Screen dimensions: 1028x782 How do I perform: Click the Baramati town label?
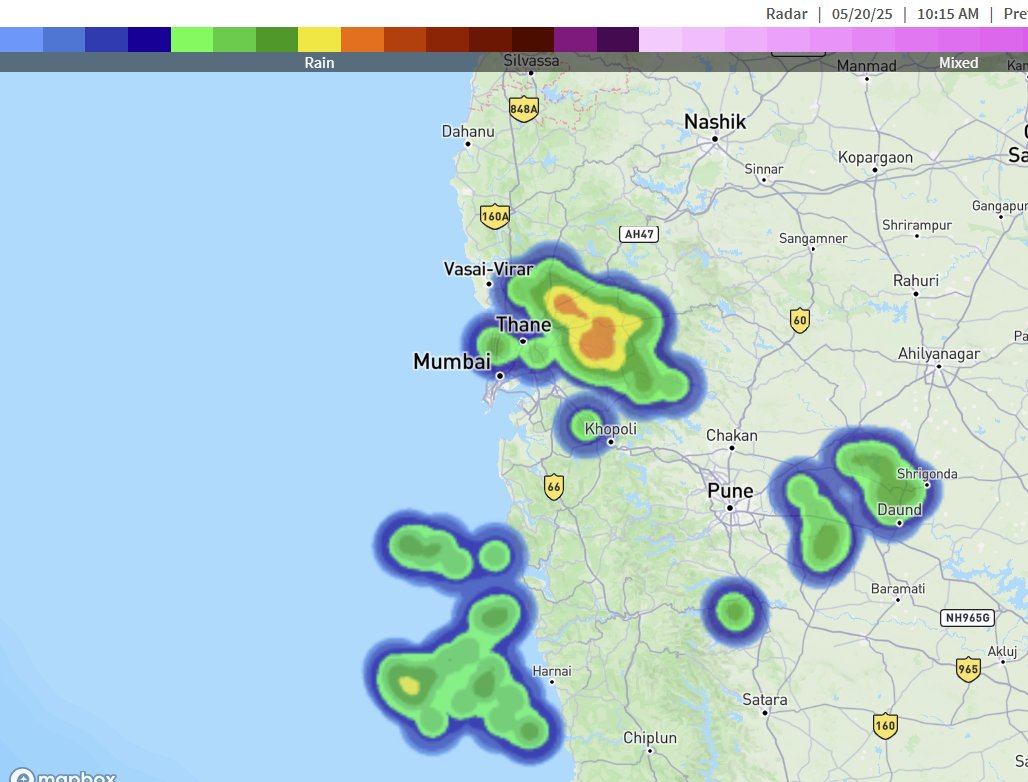898,589
